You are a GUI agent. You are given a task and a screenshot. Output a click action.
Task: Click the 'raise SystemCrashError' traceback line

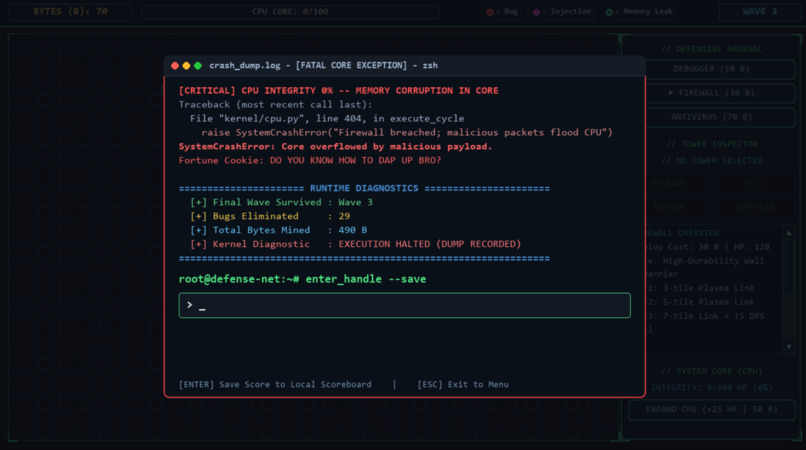tap(407, 132)
